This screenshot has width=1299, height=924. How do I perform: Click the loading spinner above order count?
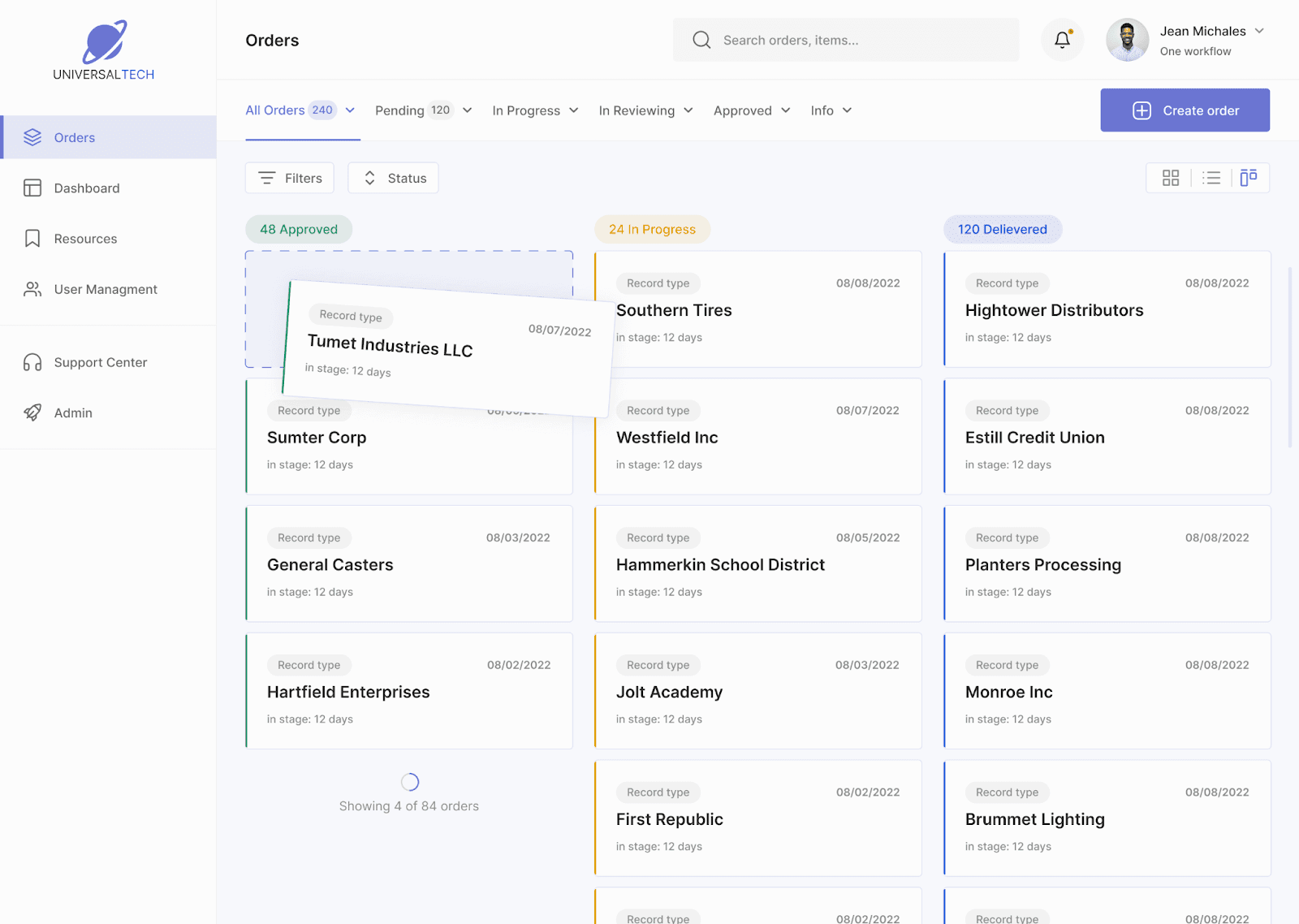coord(410,782)
